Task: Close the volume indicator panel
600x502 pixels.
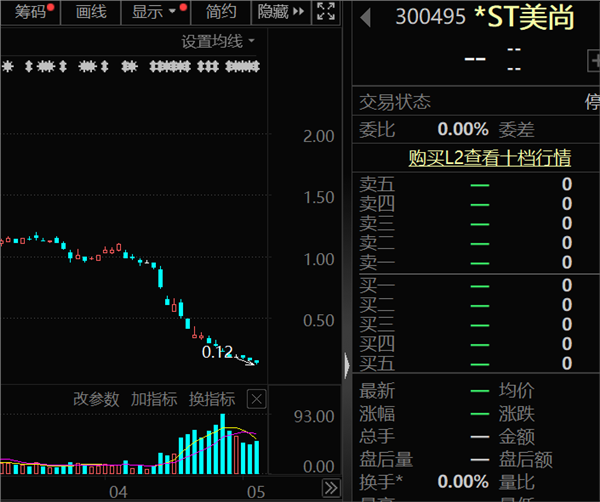Action: coord(257,399)
